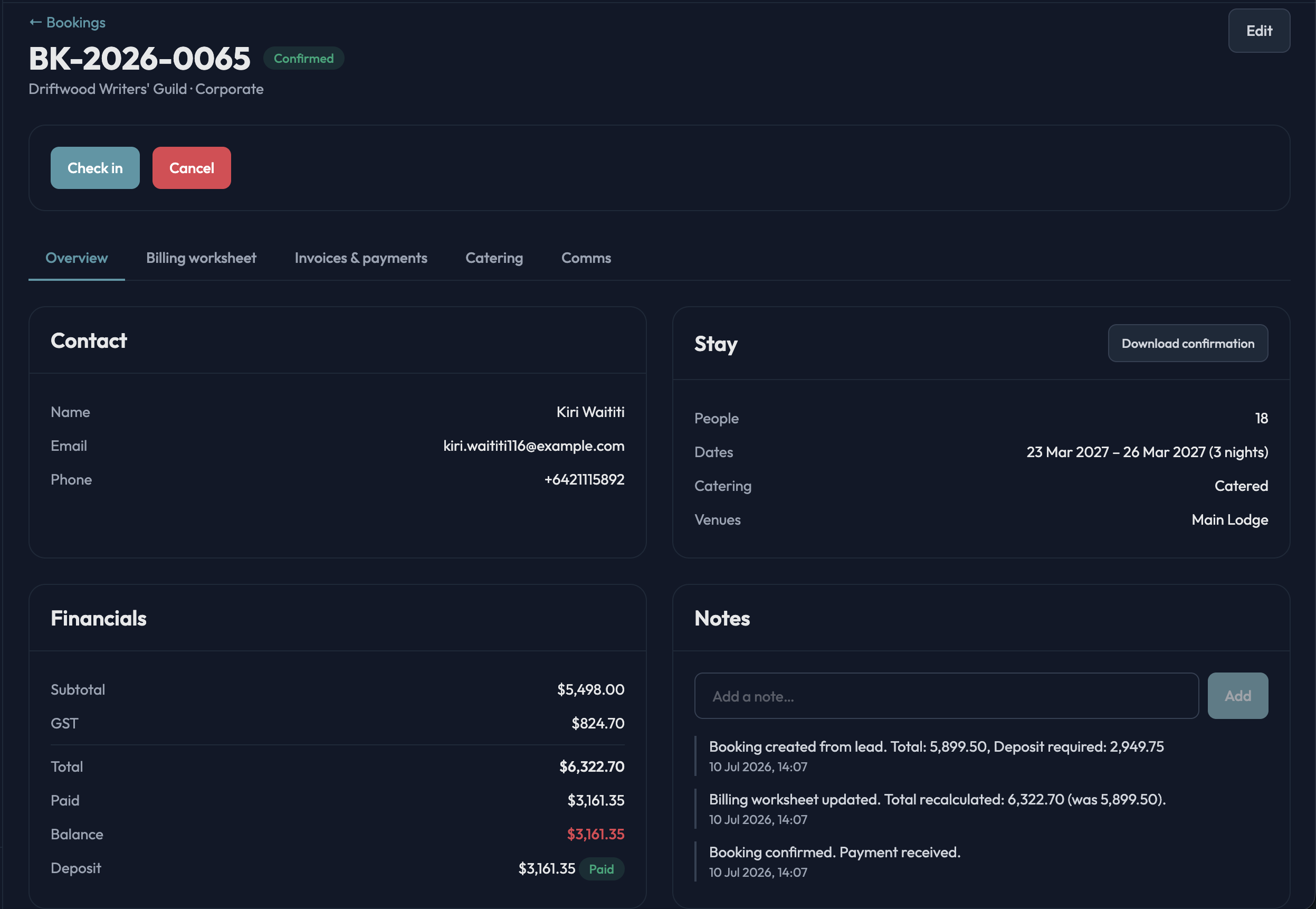Click the Add note button
The width and height of the screenshot is (1316, 909).
[1237, 696]
